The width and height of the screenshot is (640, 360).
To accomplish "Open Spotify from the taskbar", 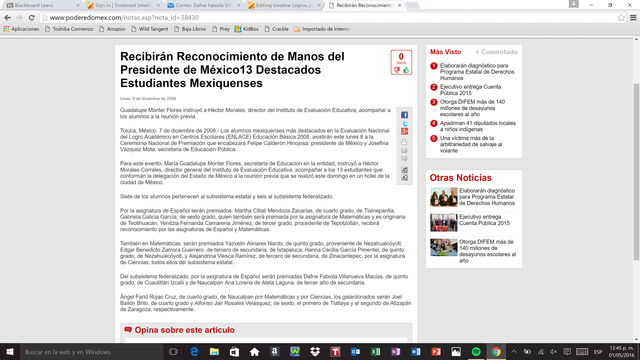I will [x=476, y=352].
